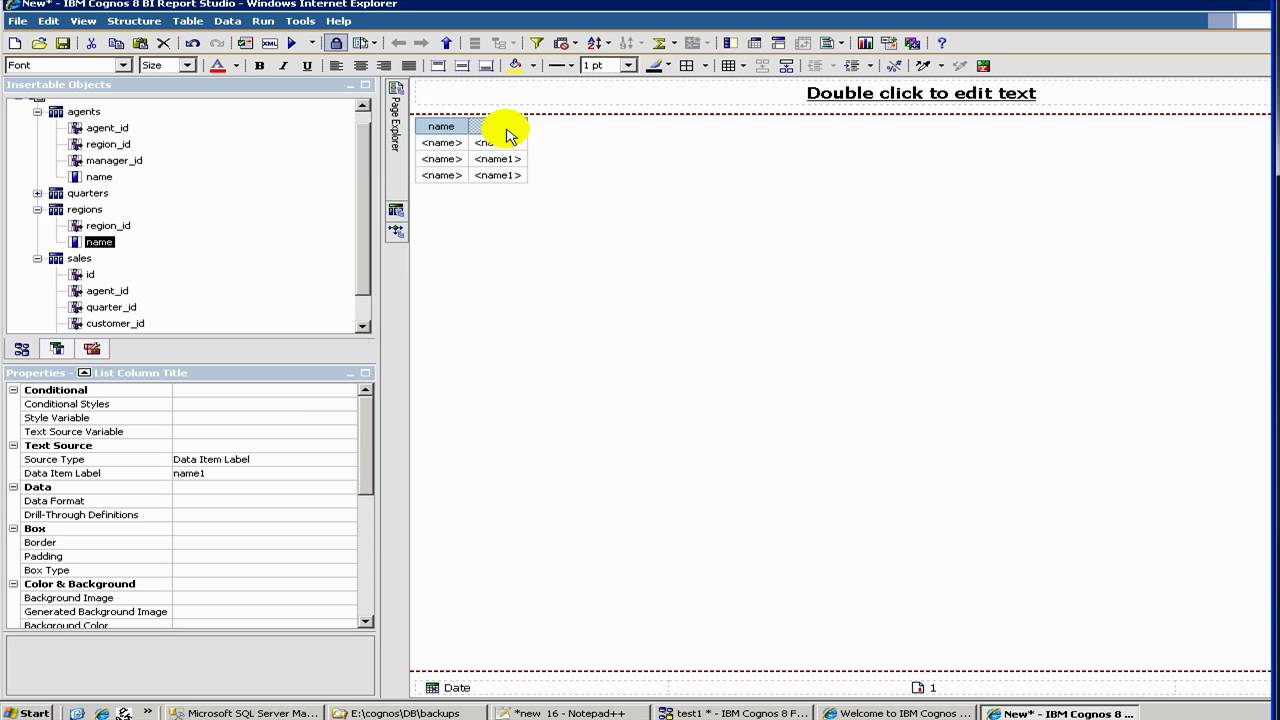Click the Top vertical align icon
This screenshot has width=1280, height=720.
pos(438,66)
